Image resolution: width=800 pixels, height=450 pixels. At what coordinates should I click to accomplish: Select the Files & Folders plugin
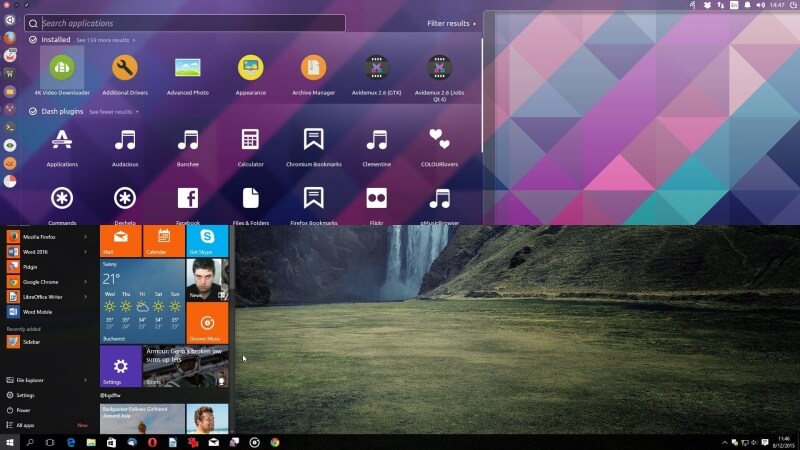coord(251,205)
